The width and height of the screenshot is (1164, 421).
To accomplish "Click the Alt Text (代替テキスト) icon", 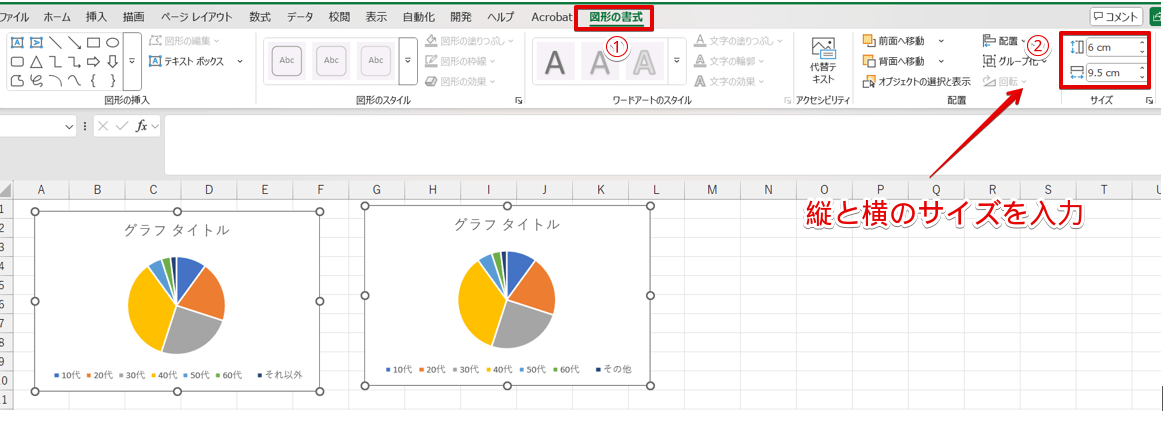I will (x=823, y=60).
